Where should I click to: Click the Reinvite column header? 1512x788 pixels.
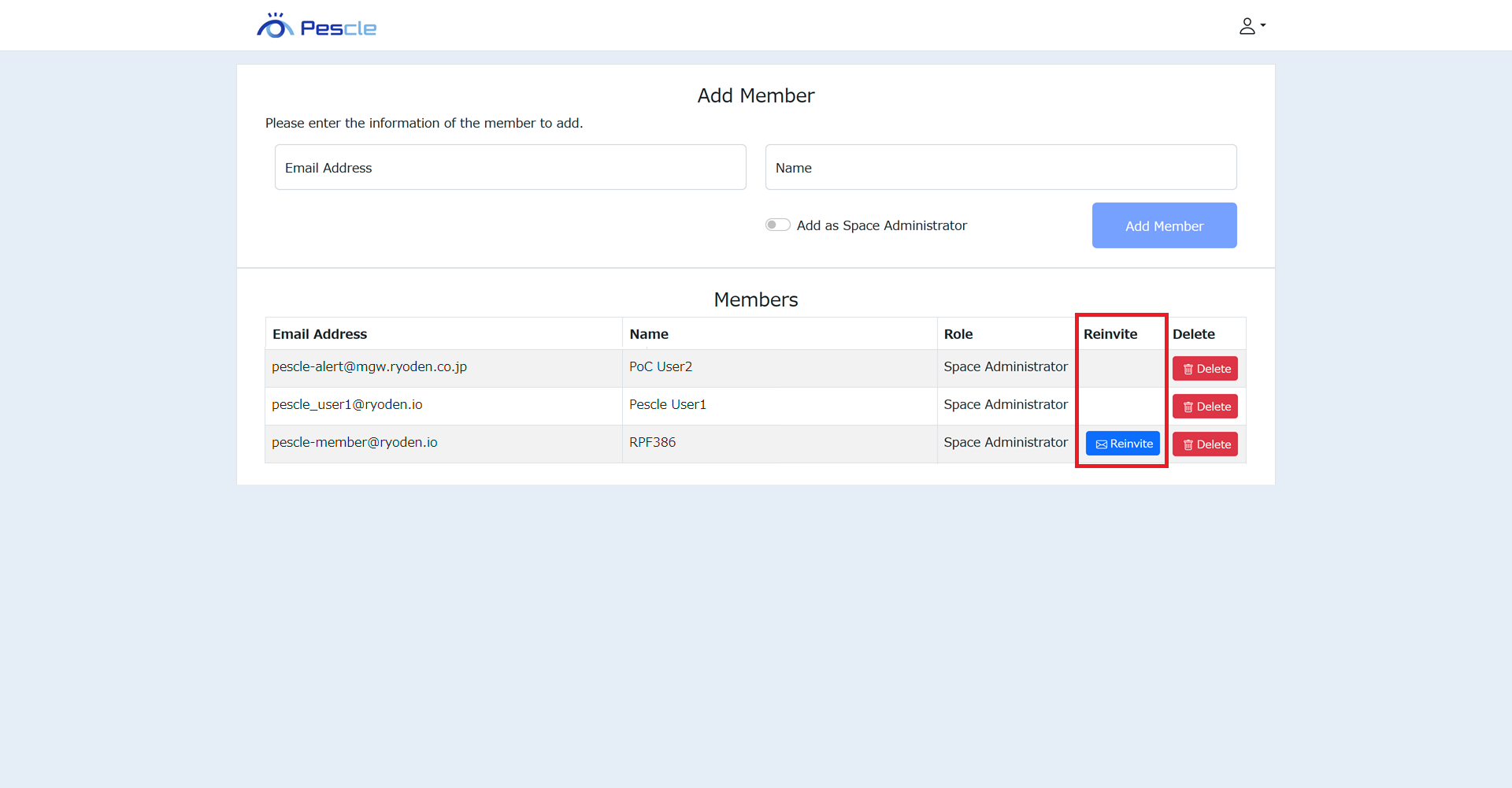(1110, 334)
